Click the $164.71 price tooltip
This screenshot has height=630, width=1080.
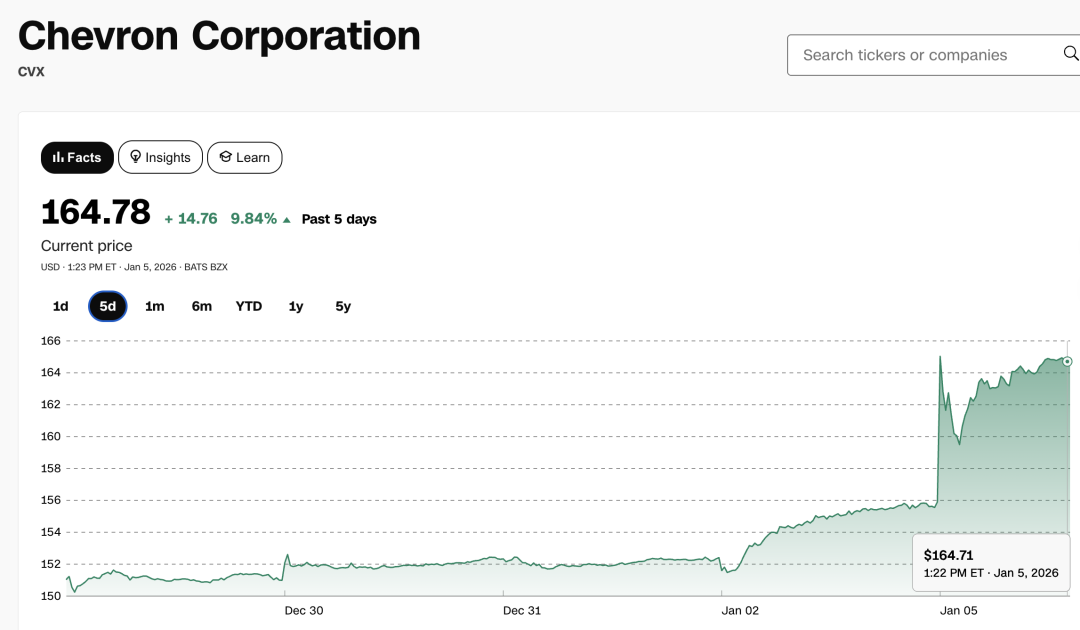click(991, 563)
